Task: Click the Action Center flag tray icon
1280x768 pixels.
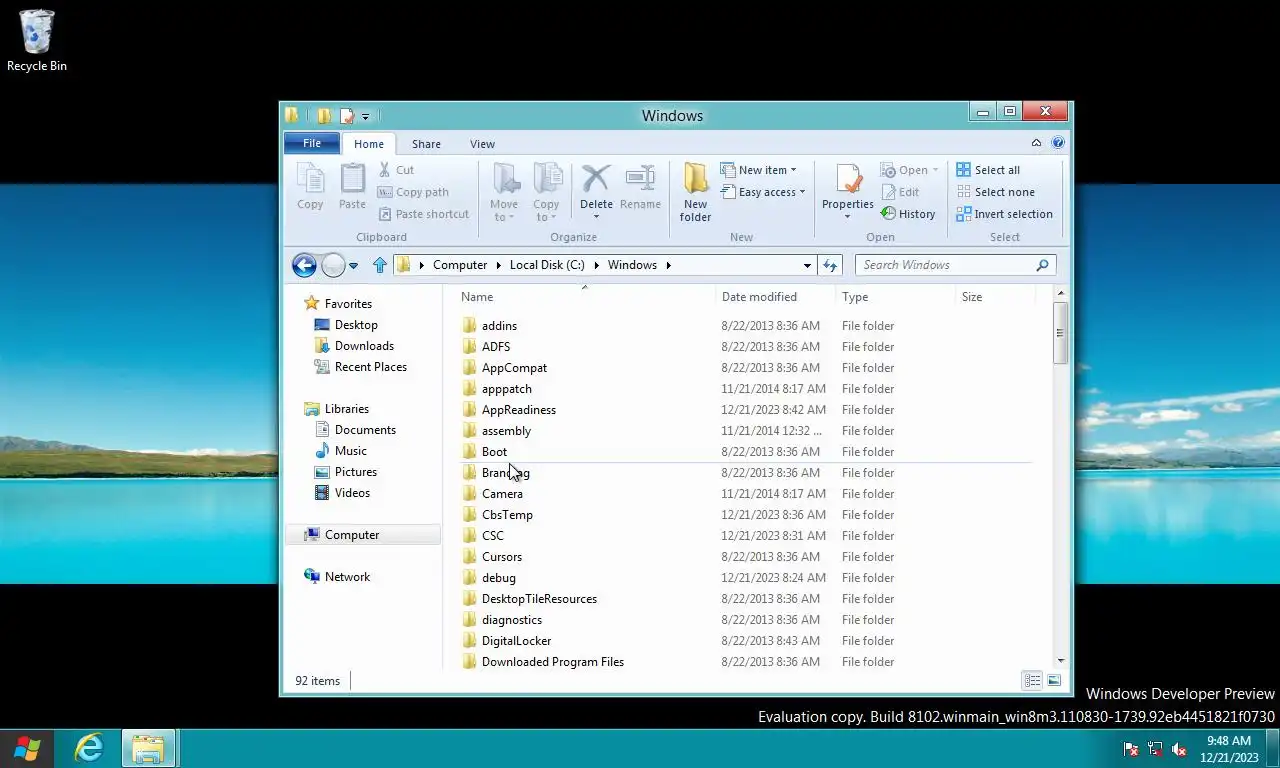Action: (1131, 749)
